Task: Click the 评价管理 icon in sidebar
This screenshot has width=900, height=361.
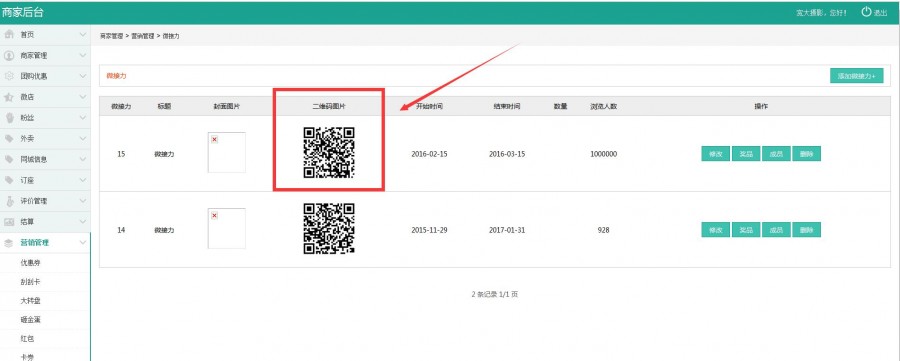Action: [x=9, y=201]
